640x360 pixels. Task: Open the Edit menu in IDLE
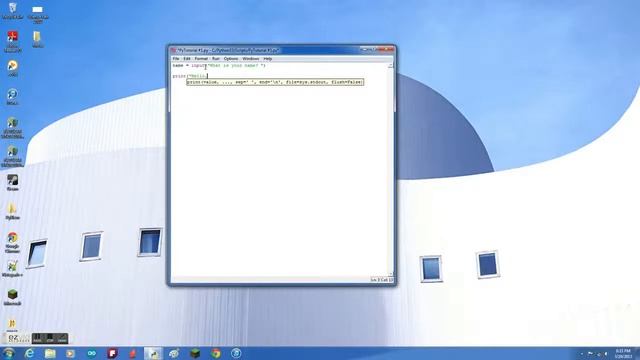coord(187,59)
